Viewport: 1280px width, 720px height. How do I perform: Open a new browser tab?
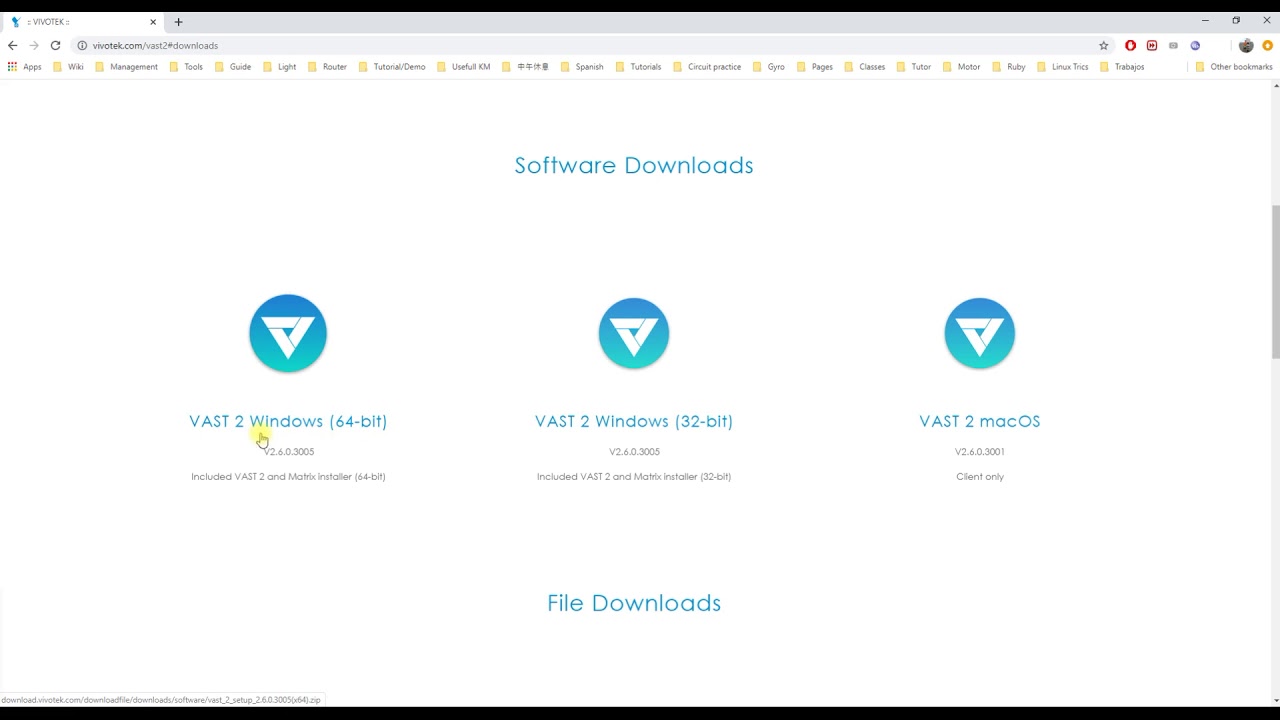[178, 21]
